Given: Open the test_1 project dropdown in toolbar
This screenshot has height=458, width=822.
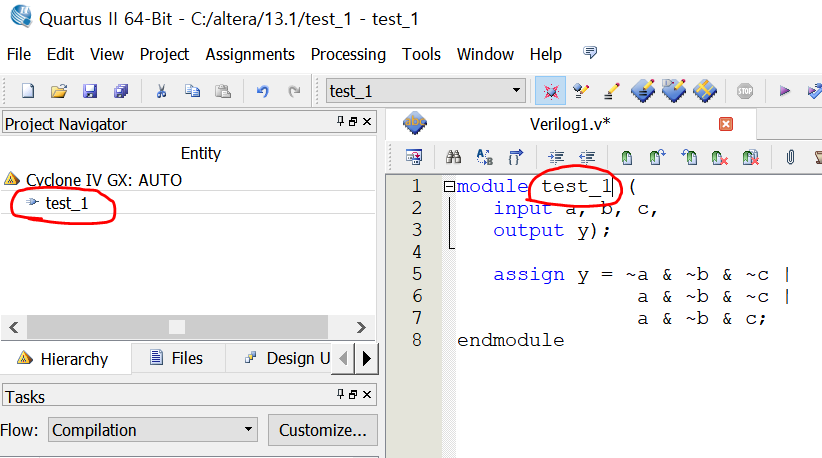Looking at the screenshot, I should coord(424,91).
